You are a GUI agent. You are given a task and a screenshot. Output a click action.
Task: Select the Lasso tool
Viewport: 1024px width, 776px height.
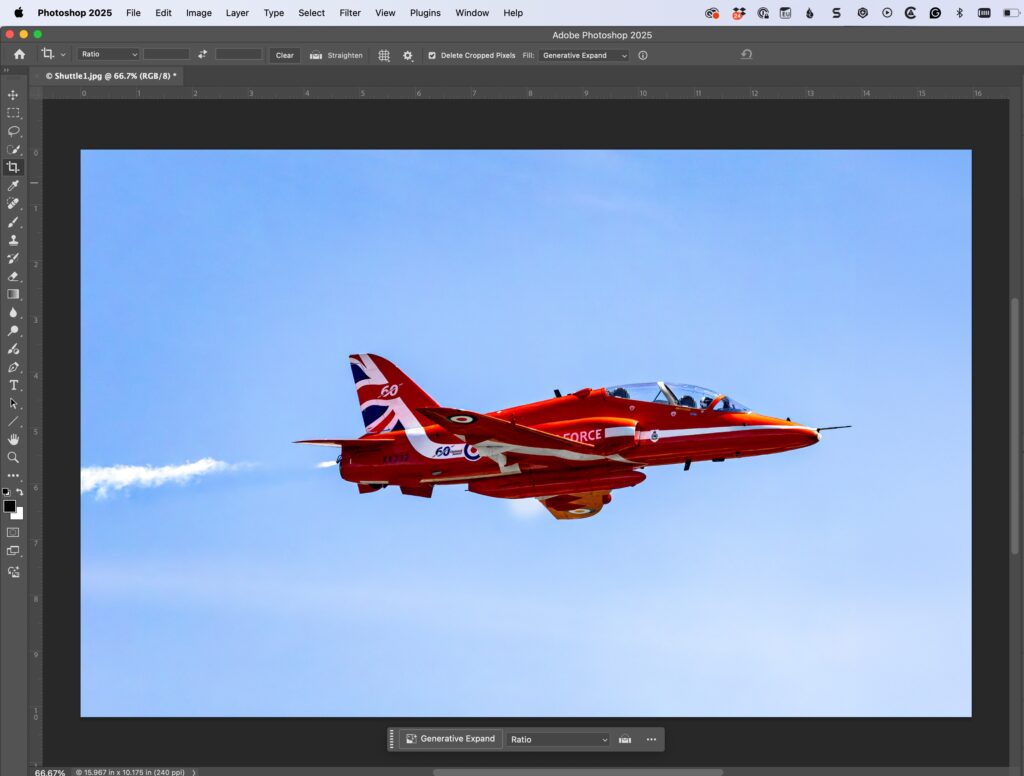coord(13,131)
